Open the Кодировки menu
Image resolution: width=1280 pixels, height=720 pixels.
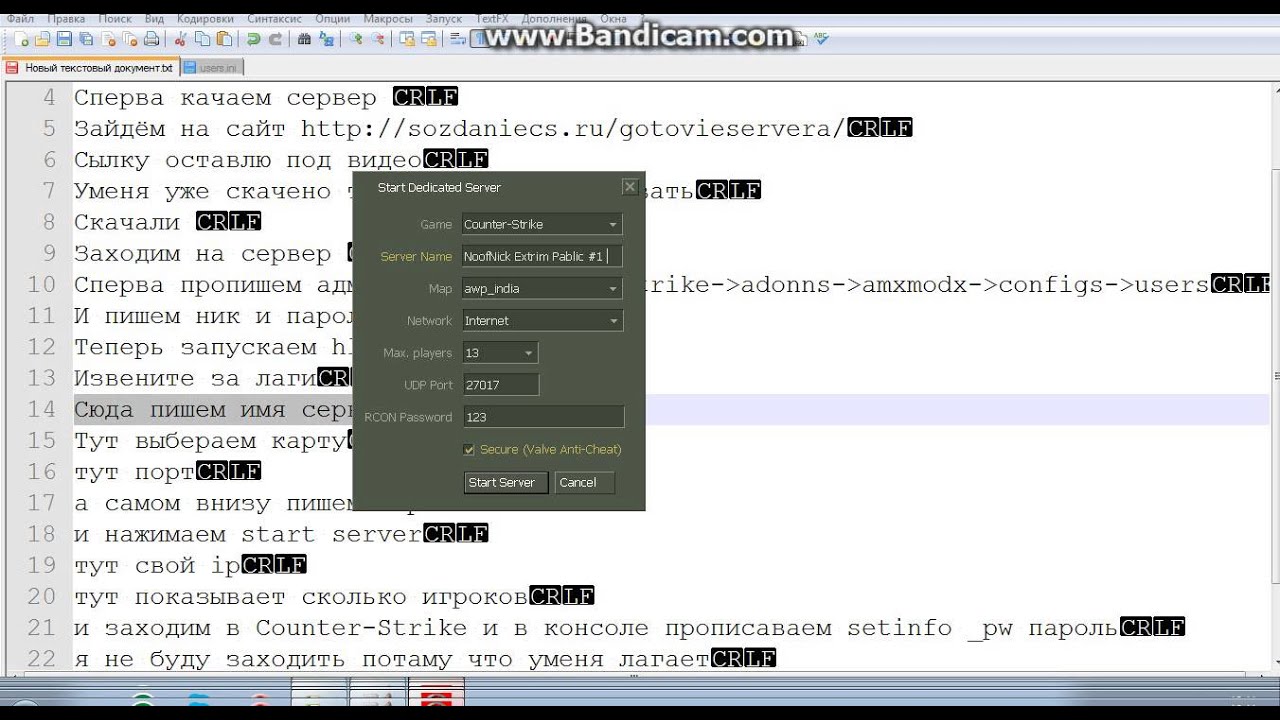pos(205,18)
